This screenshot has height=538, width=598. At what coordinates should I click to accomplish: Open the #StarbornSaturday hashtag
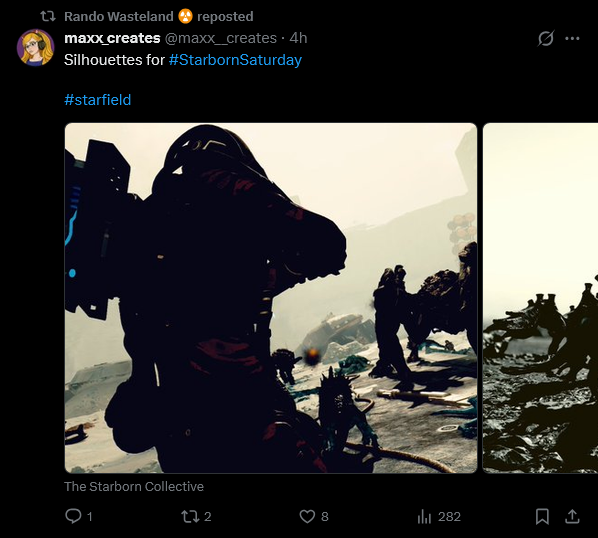(x=235, y=60)
